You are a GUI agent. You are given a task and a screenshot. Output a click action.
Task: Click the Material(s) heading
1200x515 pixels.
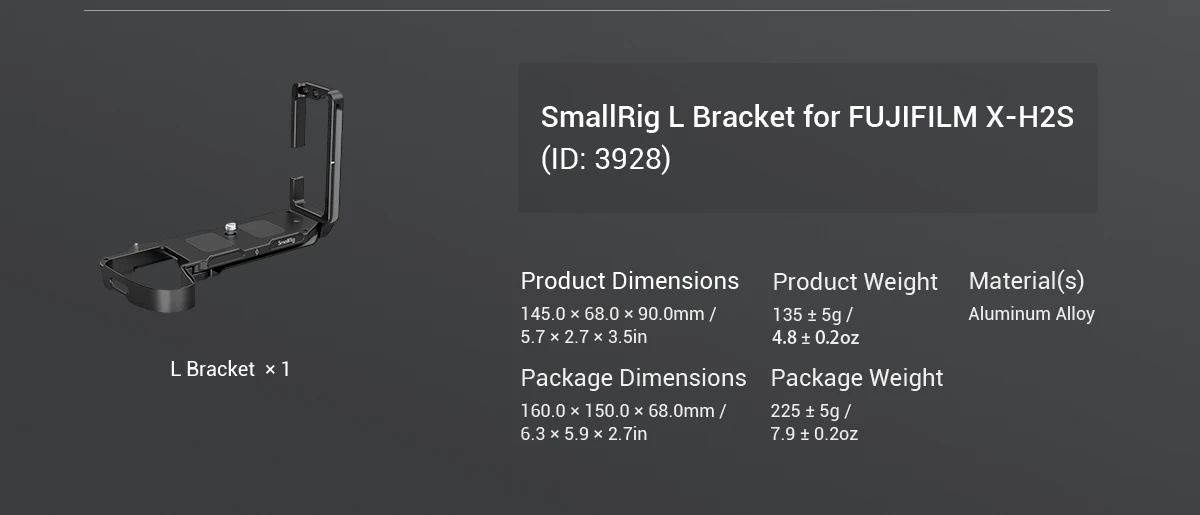click(1026, 281)
